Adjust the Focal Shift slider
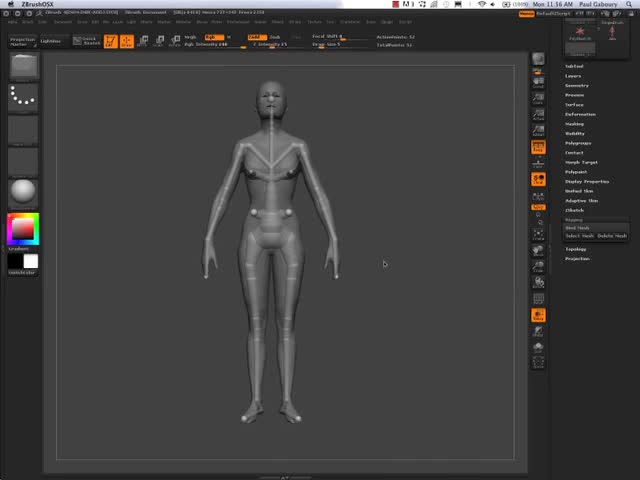This screenshot has height=480, width=640. [x=340, y=37]
